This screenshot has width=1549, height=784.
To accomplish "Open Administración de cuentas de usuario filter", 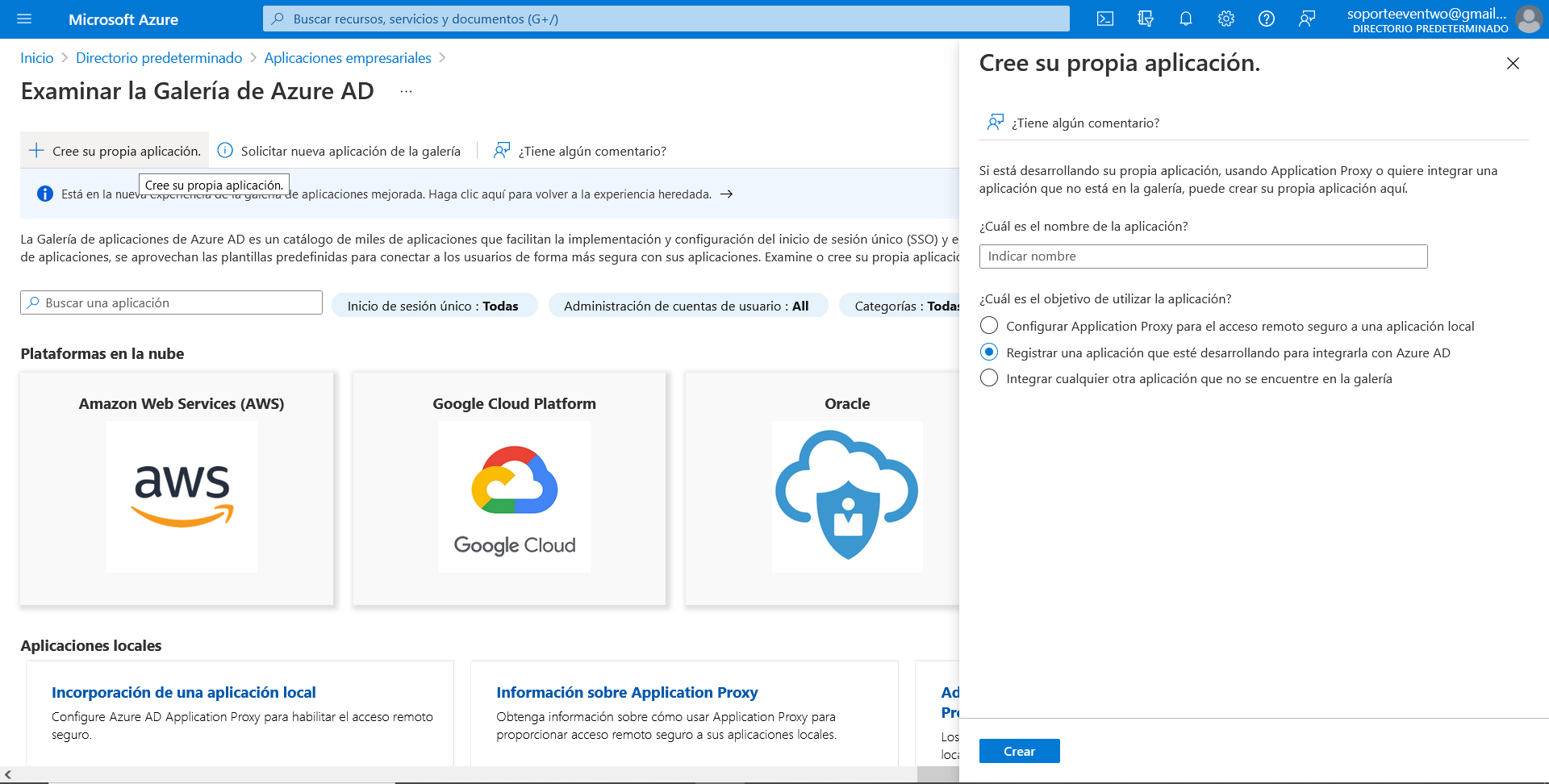I will pyautogui.click(x=687, y=306).
